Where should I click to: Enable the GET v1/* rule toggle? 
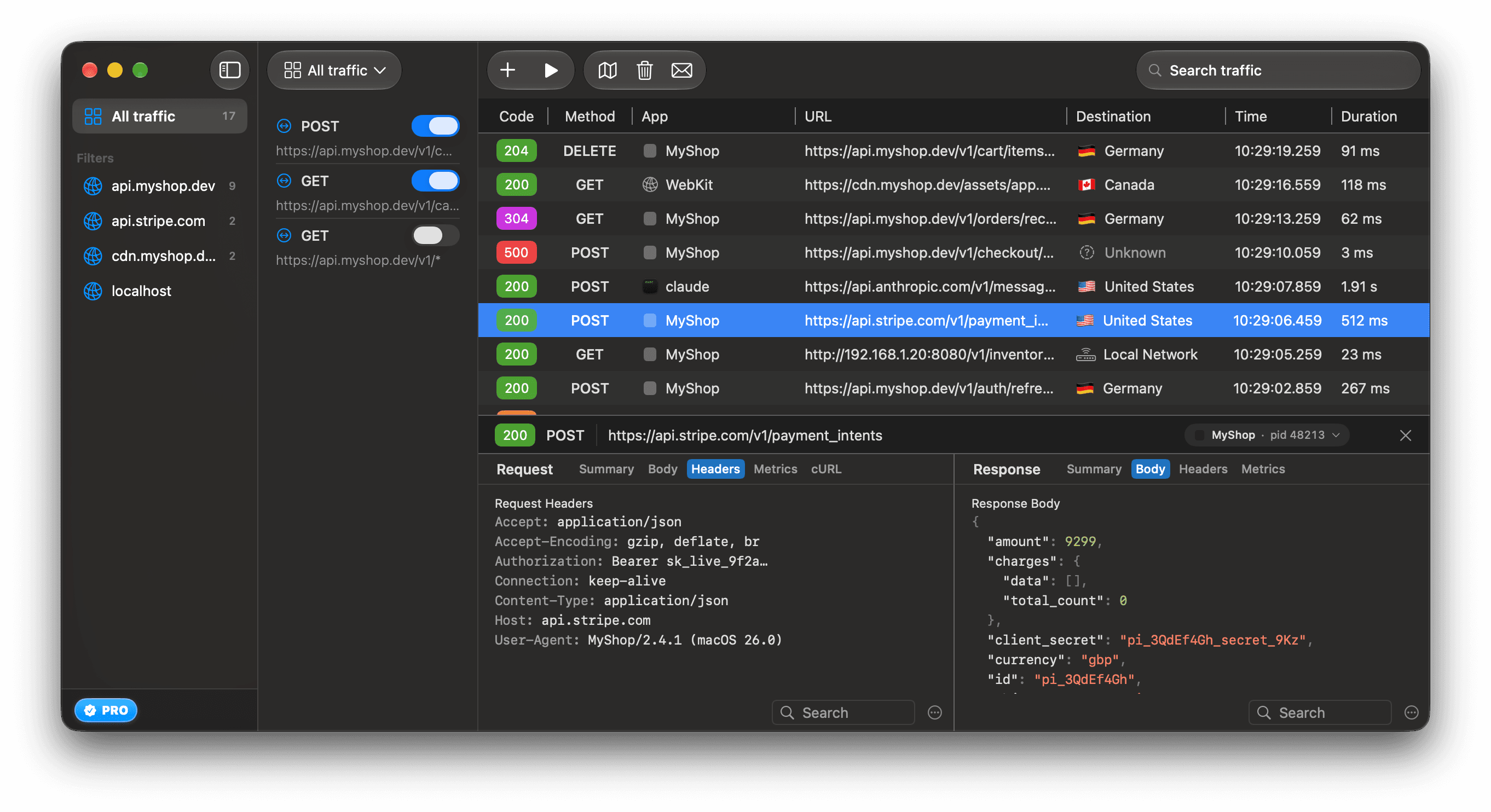pyautogui.click(x=435, y=235)
